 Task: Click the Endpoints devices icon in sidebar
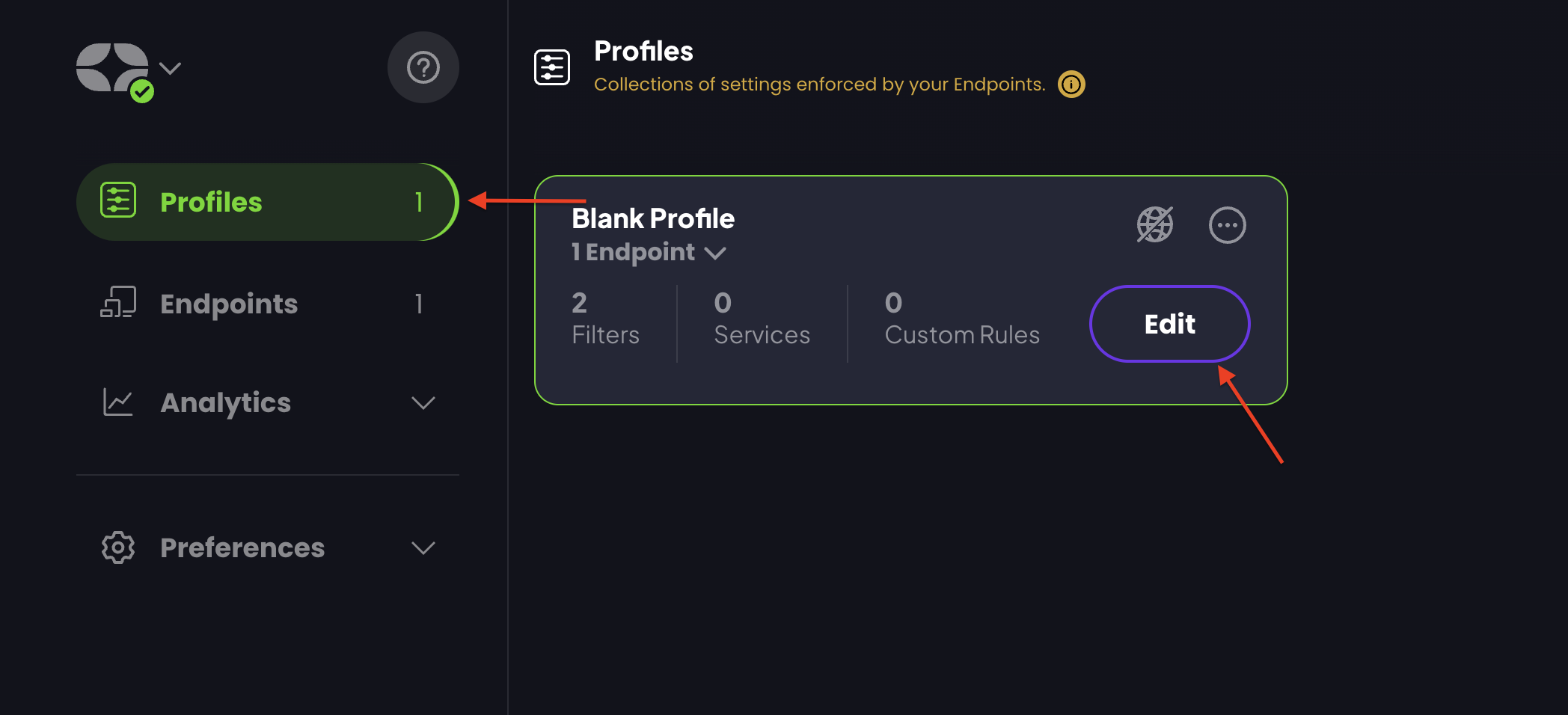click(117, 303)
